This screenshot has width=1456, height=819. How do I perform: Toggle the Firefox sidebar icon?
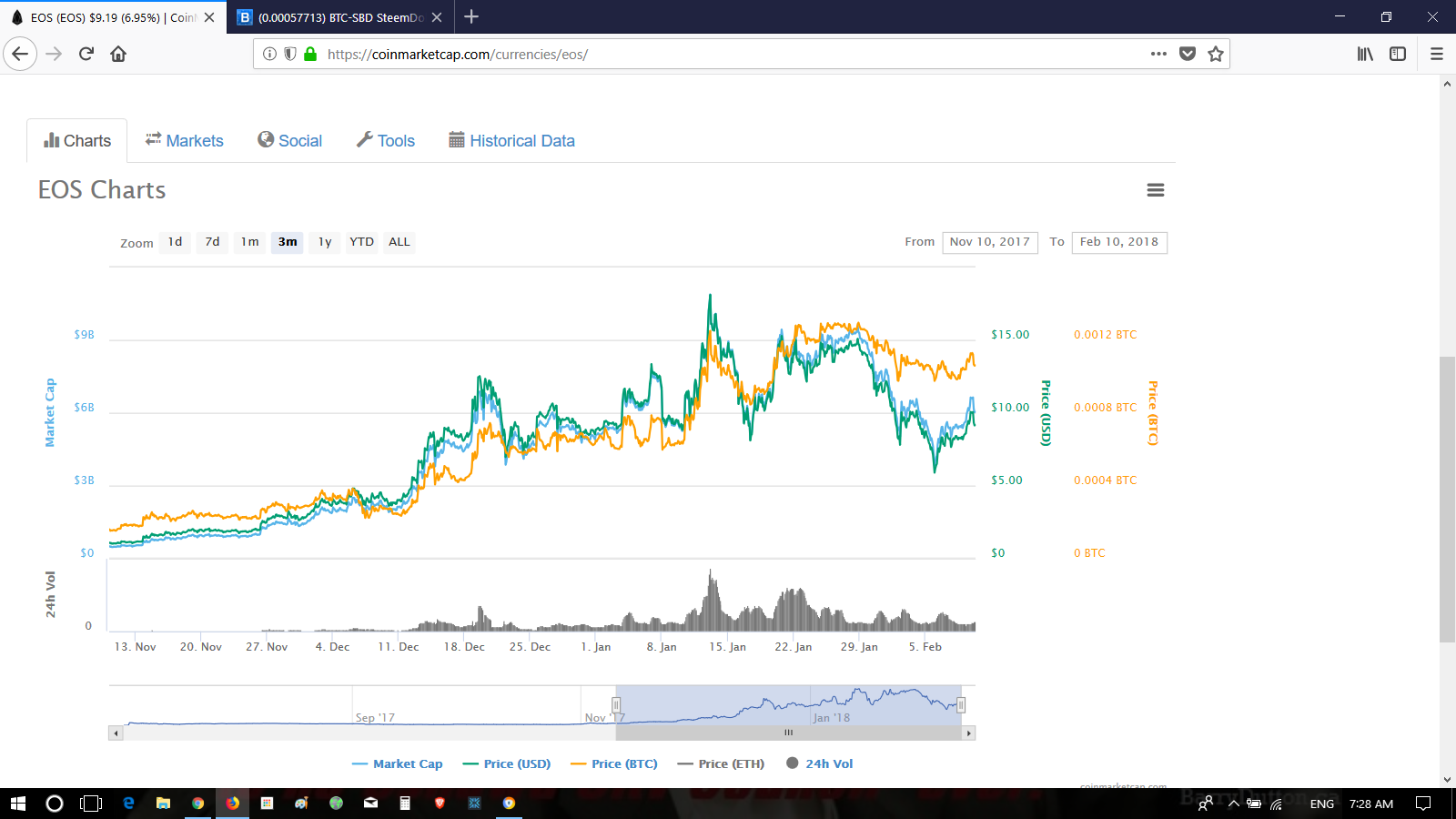[1398, 54]
